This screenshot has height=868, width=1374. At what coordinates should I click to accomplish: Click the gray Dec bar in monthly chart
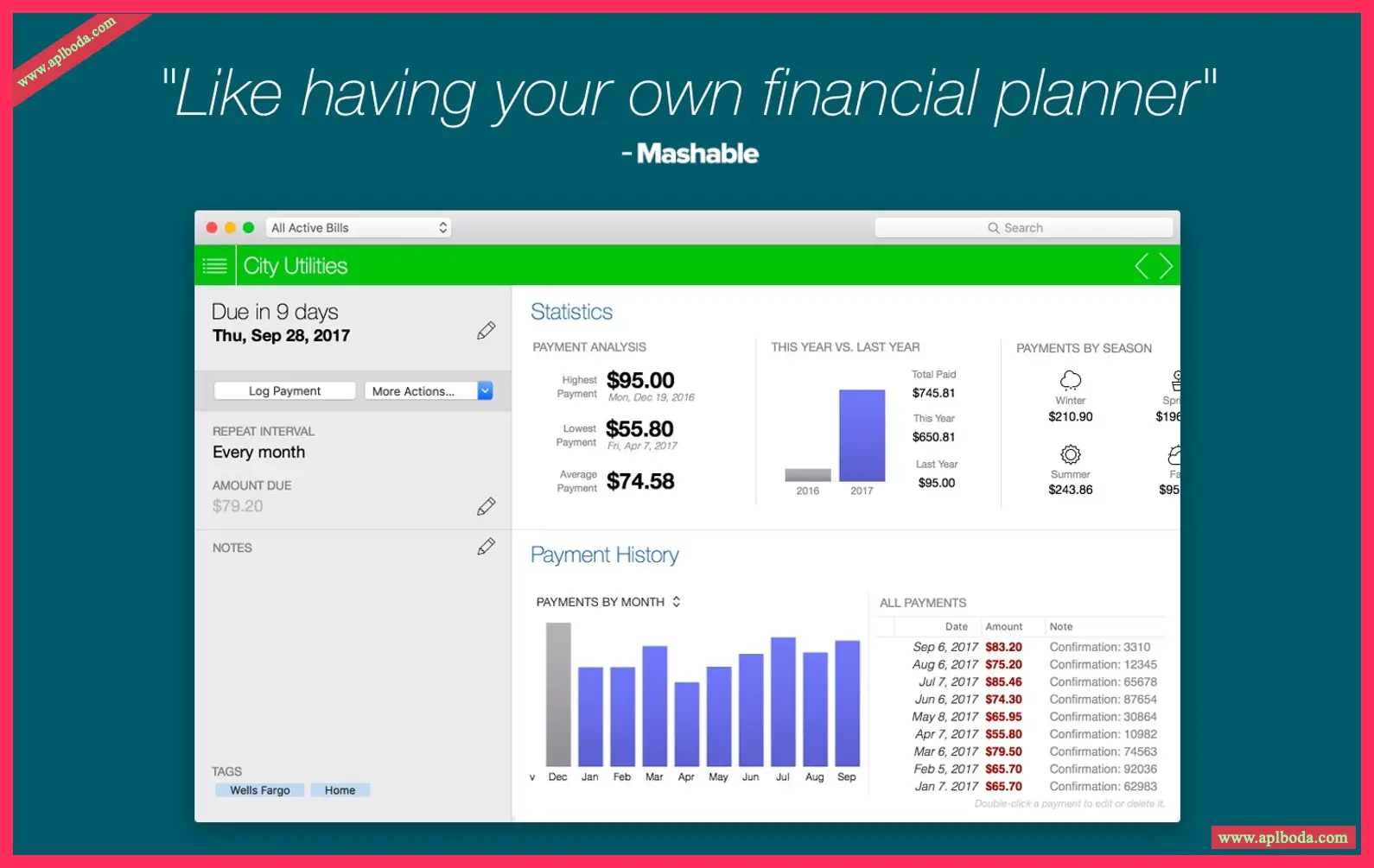coord(558,694)
